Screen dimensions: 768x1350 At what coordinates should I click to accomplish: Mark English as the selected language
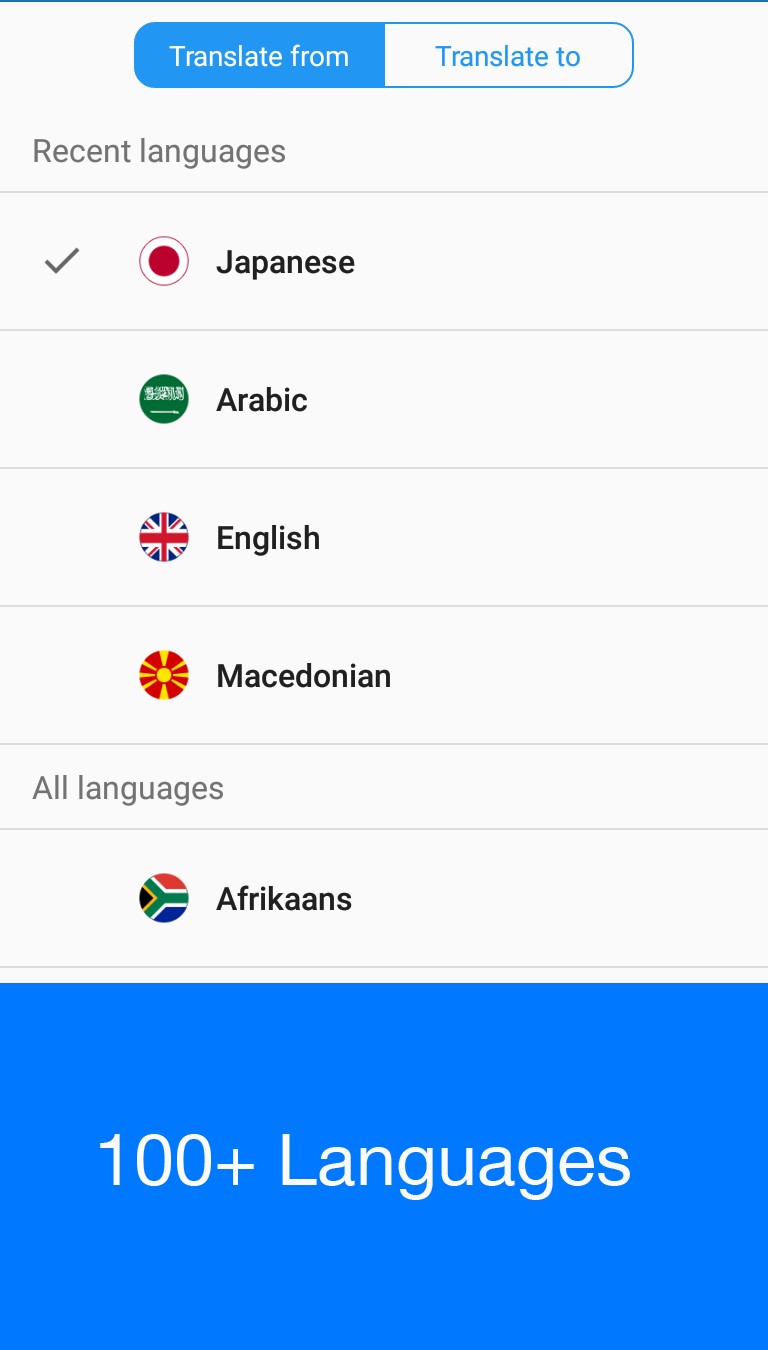tap(268, 537)
